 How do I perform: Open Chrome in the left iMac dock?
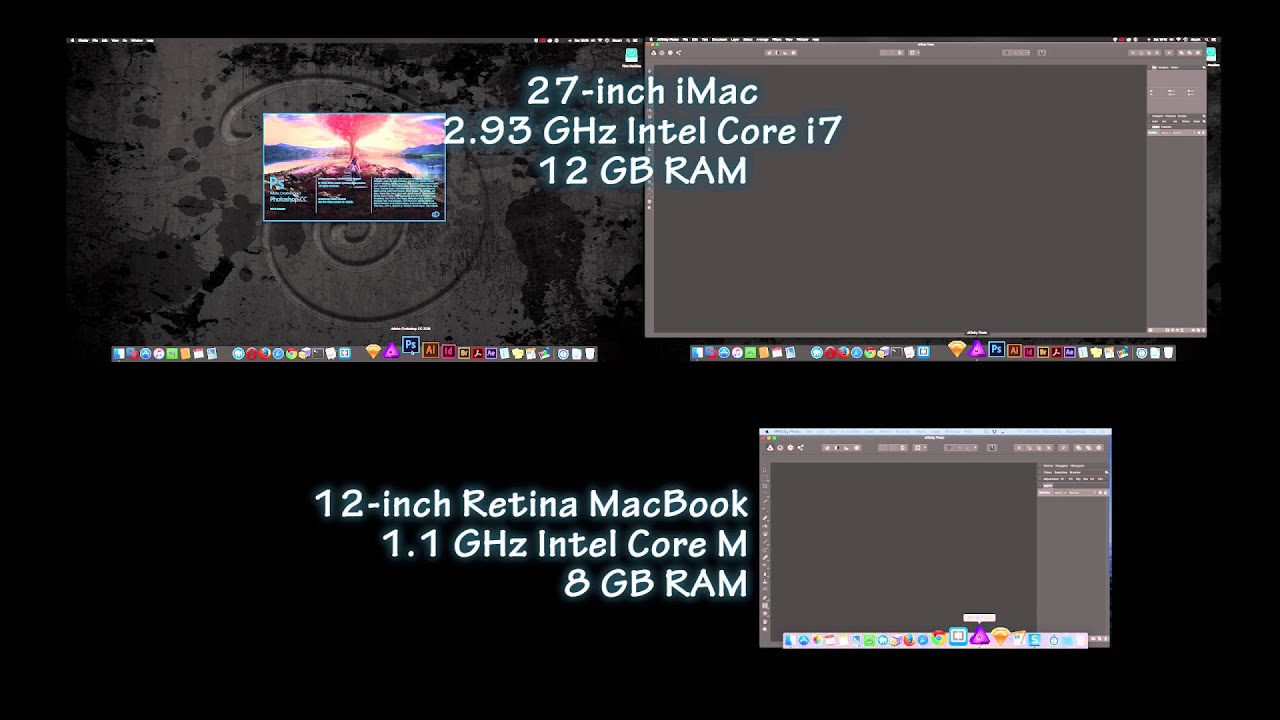pyautogui.click(x=291, y=353)
